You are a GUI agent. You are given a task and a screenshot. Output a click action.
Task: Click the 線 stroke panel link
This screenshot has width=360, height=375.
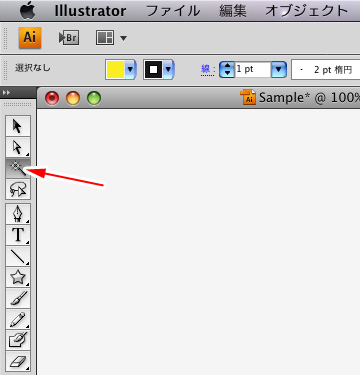point(208,69)
